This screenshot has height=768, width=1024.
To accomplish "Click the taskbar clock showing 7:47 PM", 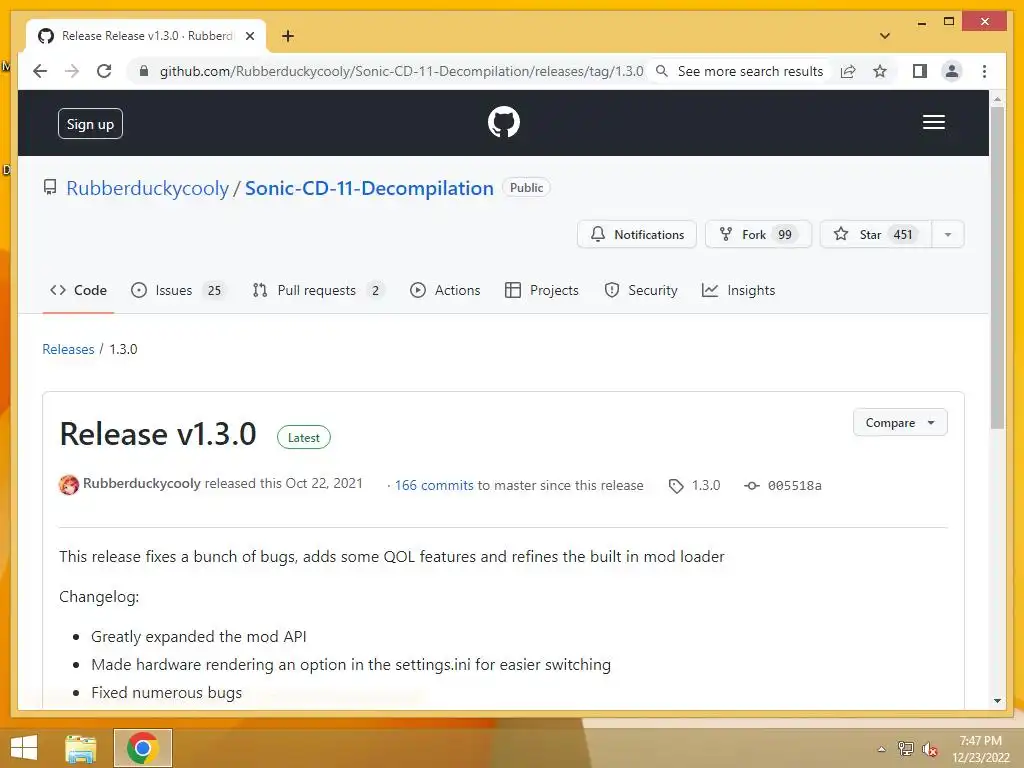I will click(x=980, y=749).
